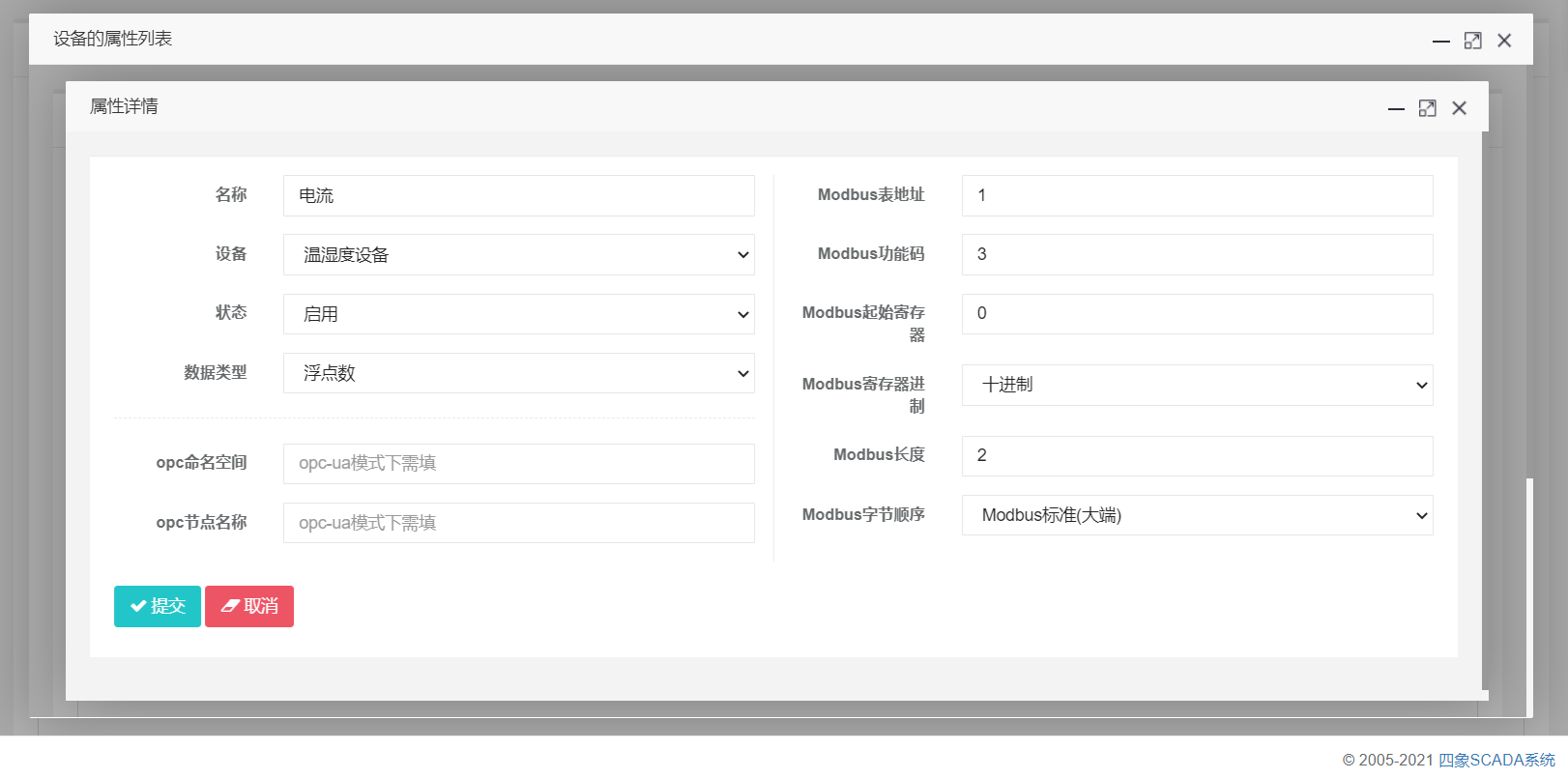Maximize the 属性详情 dialog
The width and height of the screenshot is (1568, 779).
[x=1427, y=108]
